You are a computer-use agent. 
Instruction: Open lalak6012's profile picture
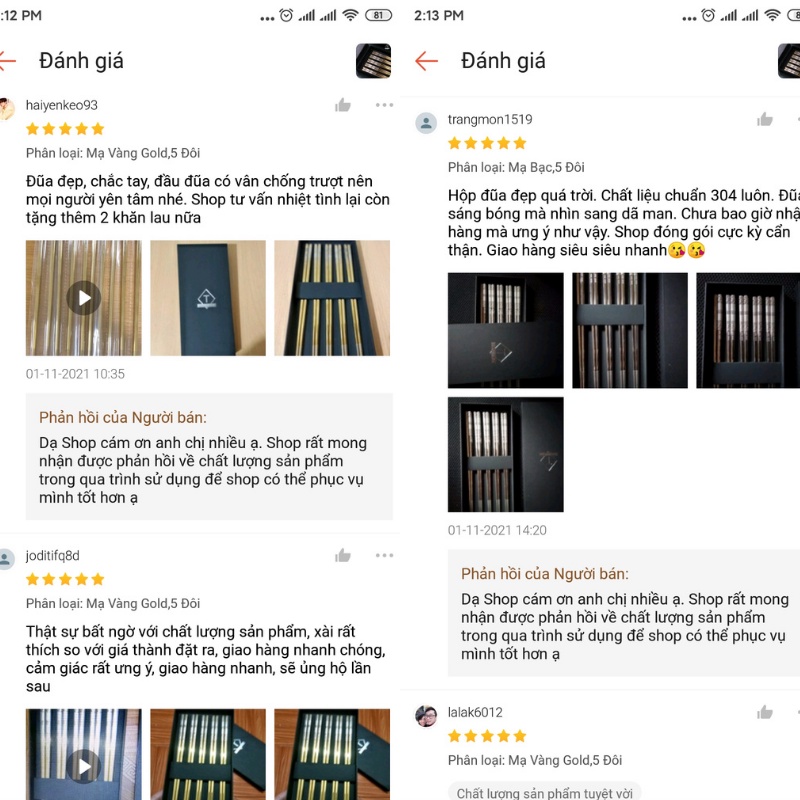[x=427, y=715]
